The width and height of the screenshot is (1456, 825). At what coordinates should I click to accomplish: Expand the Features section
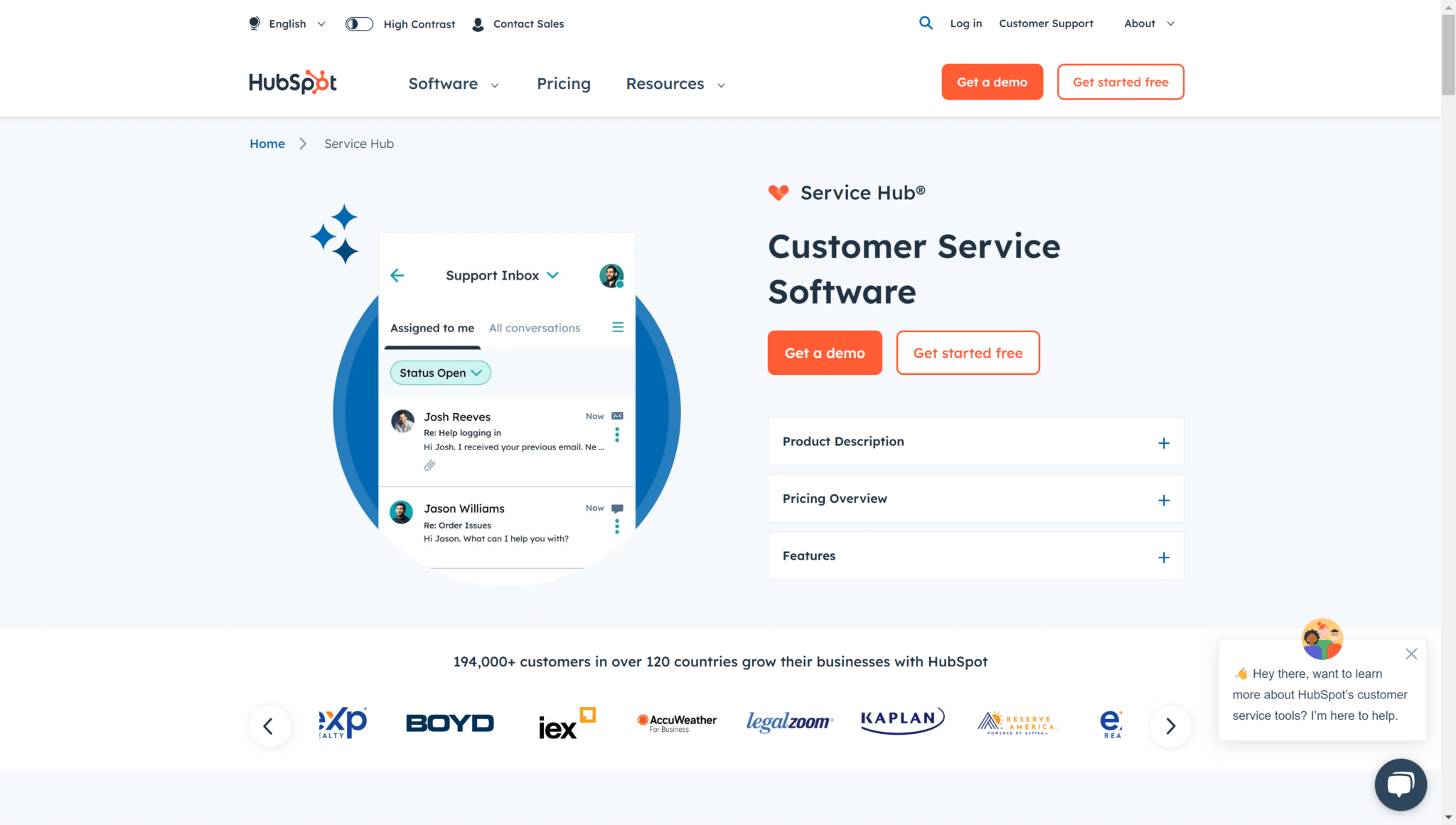point(976,556)
